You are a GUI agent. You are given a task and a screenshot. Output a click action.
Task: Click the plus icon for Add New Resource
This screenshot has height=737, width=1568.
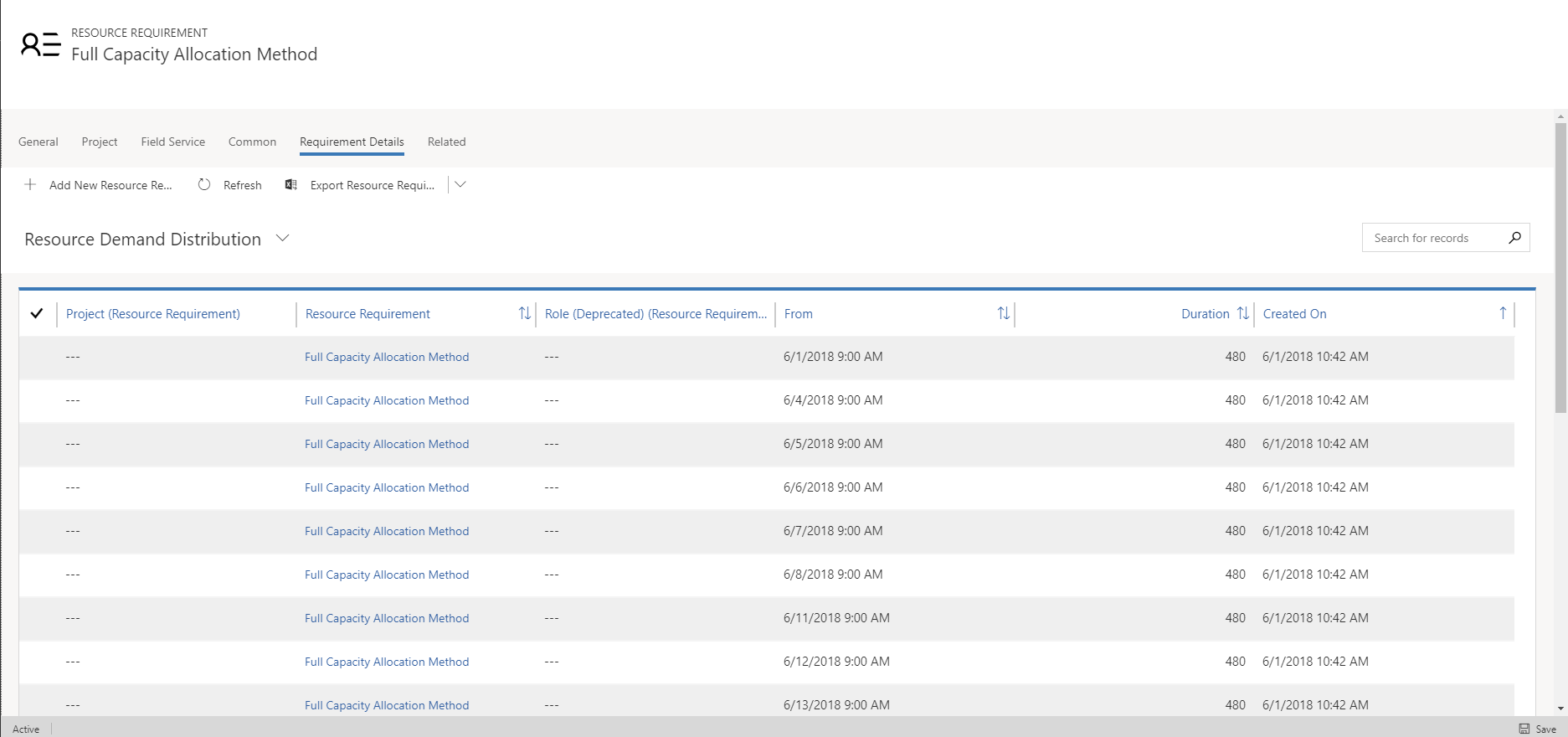[x=30, y=185]
